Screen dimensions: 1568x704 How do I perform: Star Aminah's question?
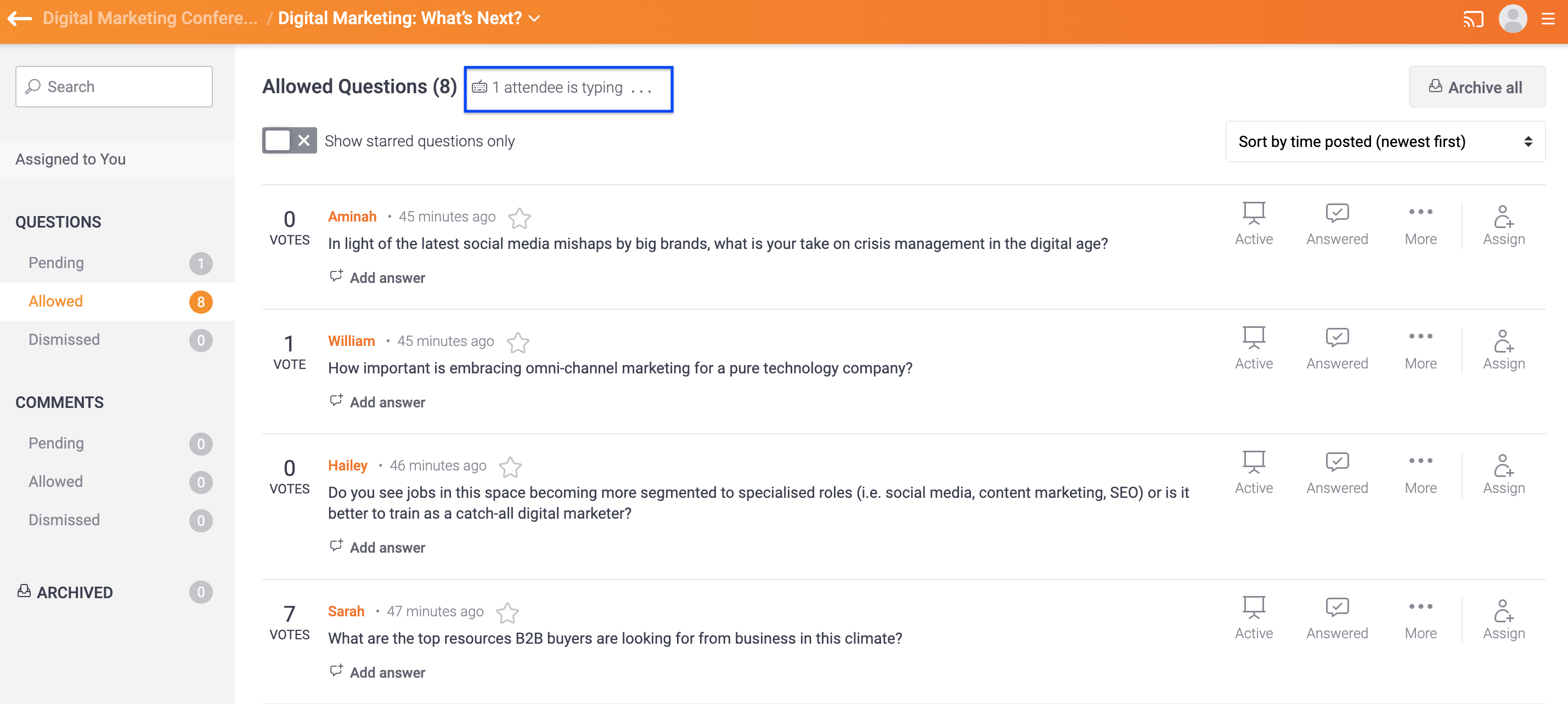point(519,218)
